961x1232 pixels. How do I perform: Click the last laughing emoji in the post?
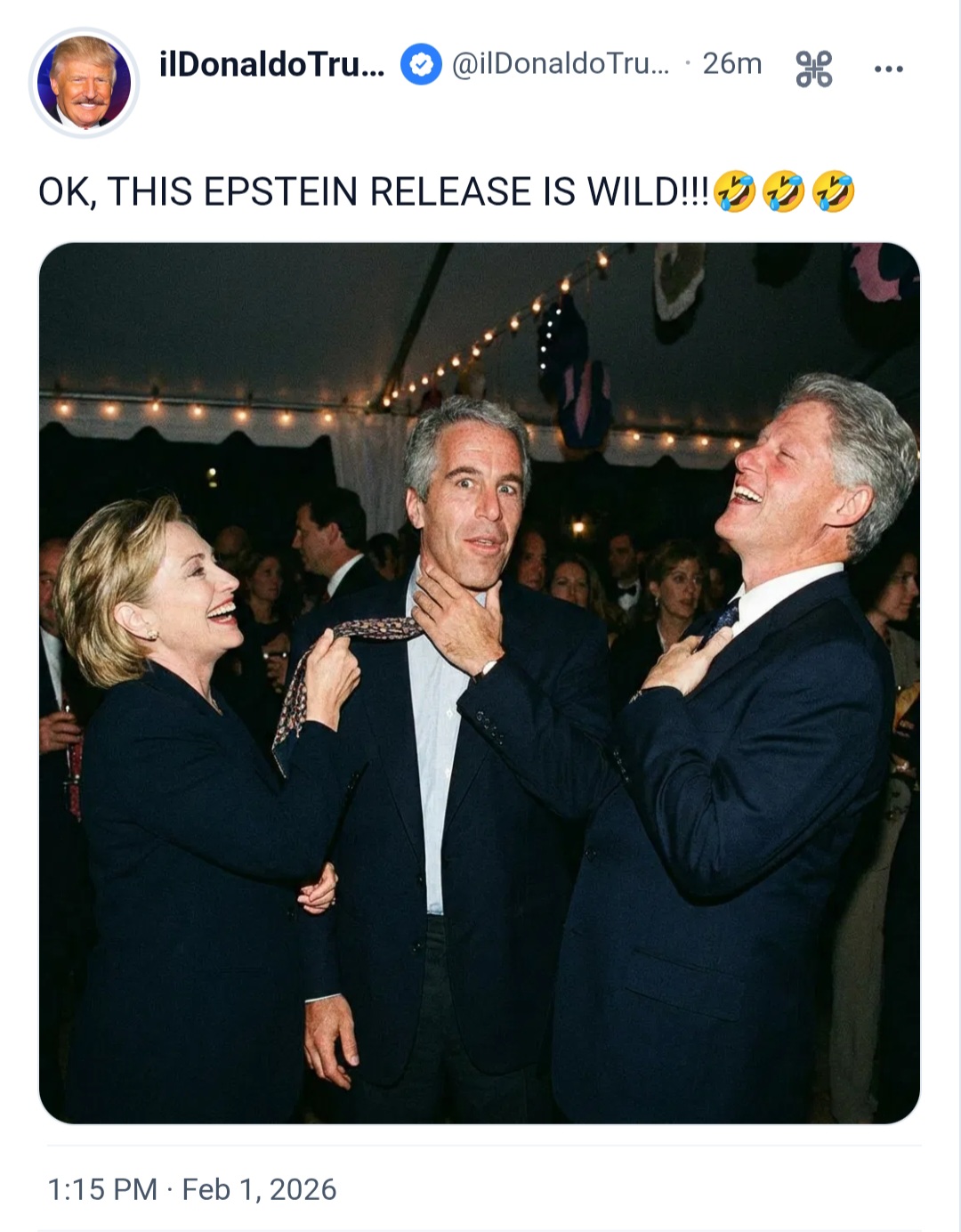coord(834,191)
